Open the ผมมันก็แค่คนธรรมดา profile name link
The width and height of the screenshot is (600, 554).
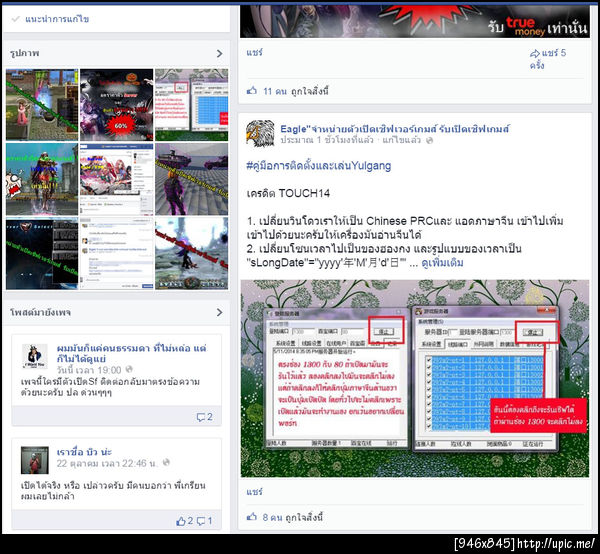click(x=132, y=353)
